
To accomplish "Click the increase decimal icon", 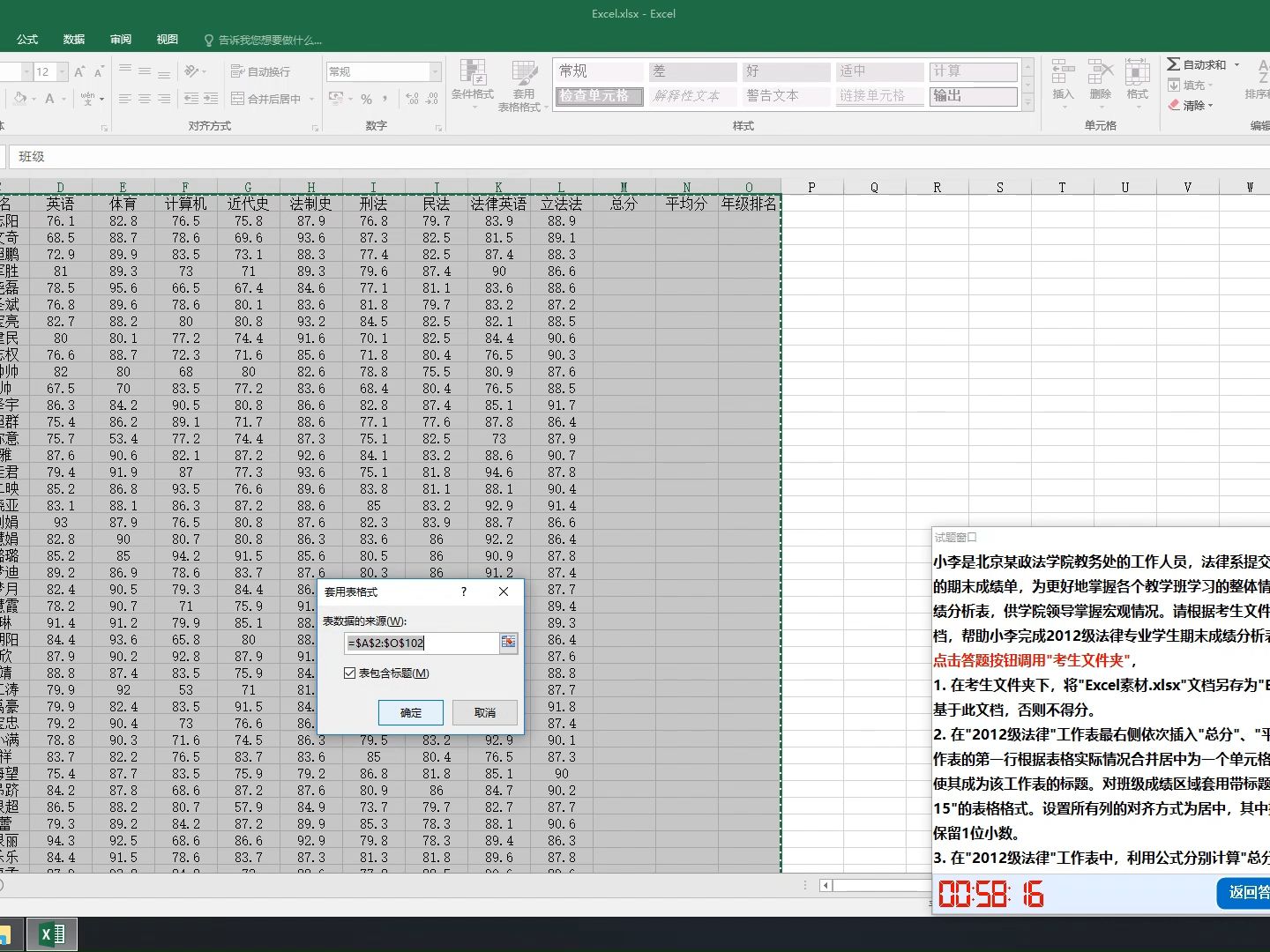I will (x=412, y=99).
